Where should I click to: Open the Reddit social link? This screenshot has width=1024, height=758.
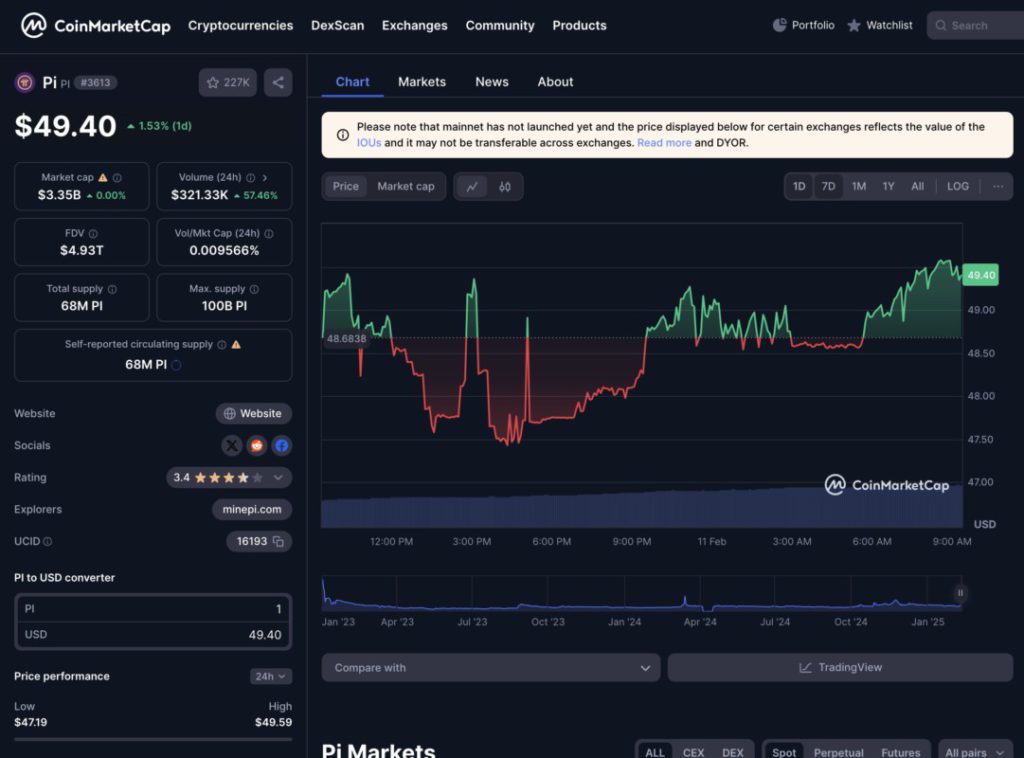[x=257, y=445]
